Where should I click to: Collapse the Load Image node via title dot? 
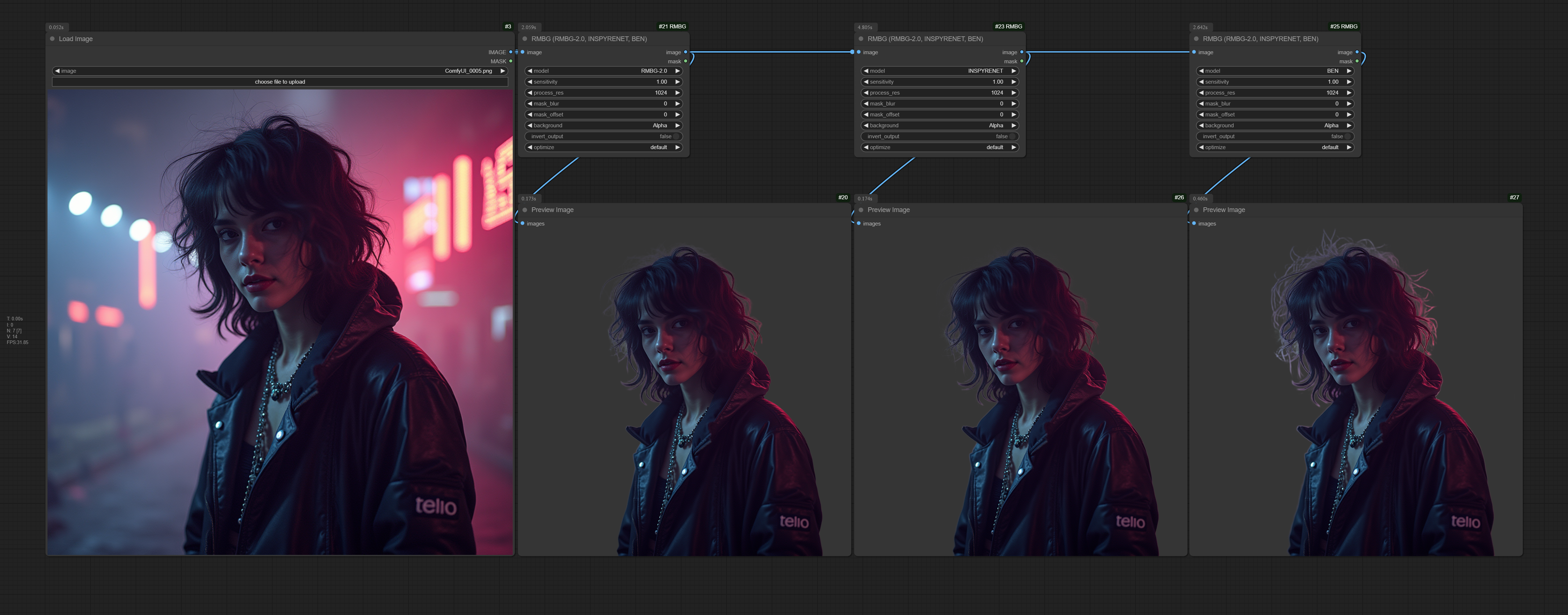point(52,39)
